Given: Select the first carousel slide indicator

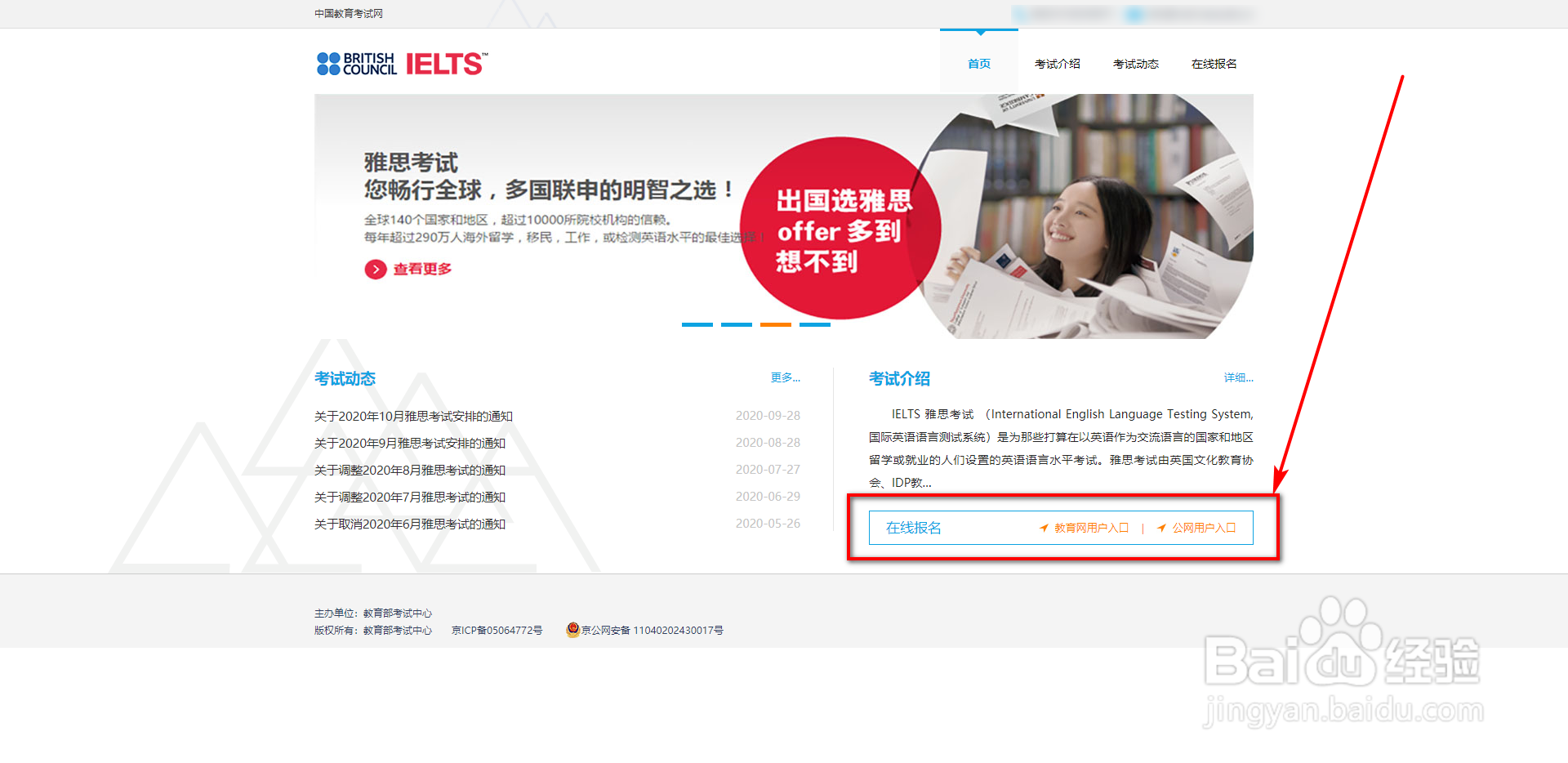Looking at the screenshot, I should click(x=697, y=324).
